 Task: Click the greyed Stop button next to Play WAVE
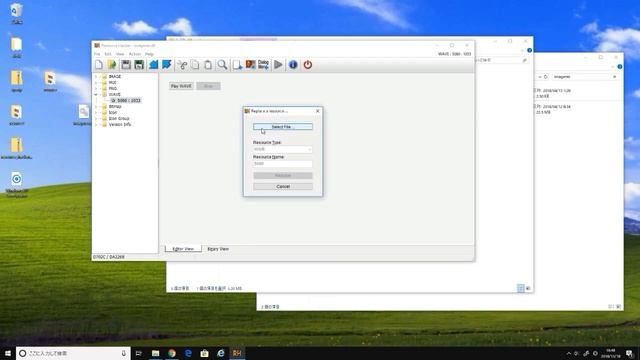click(x=209, y=86)
